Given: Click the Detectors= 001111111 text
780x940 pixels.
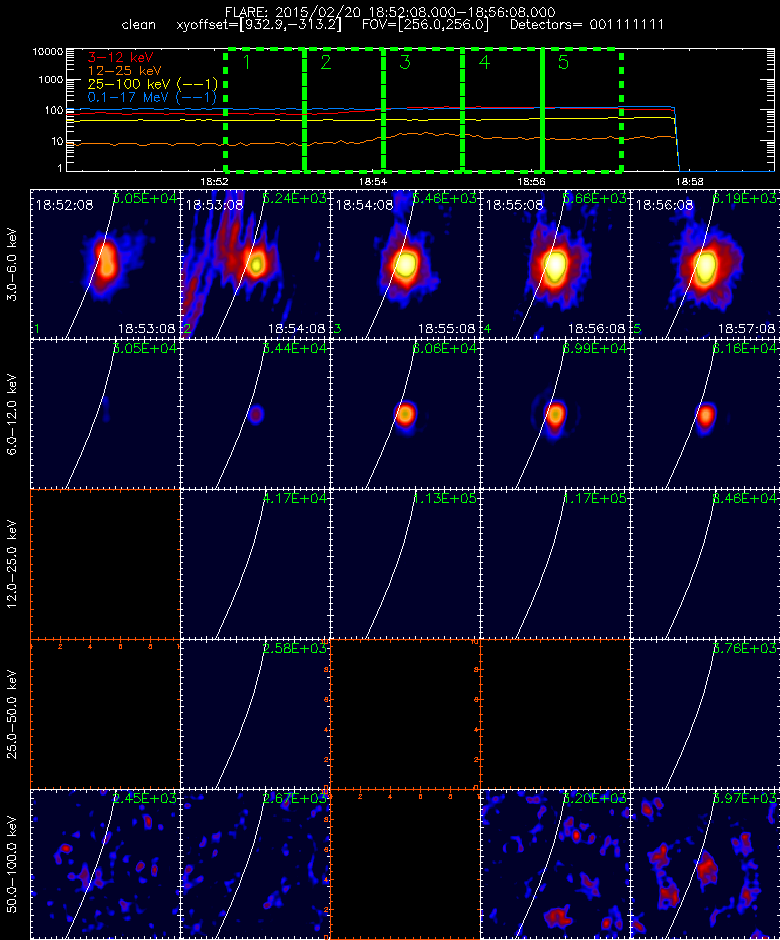Looking at the screenshot, I should tap(586, 25).
